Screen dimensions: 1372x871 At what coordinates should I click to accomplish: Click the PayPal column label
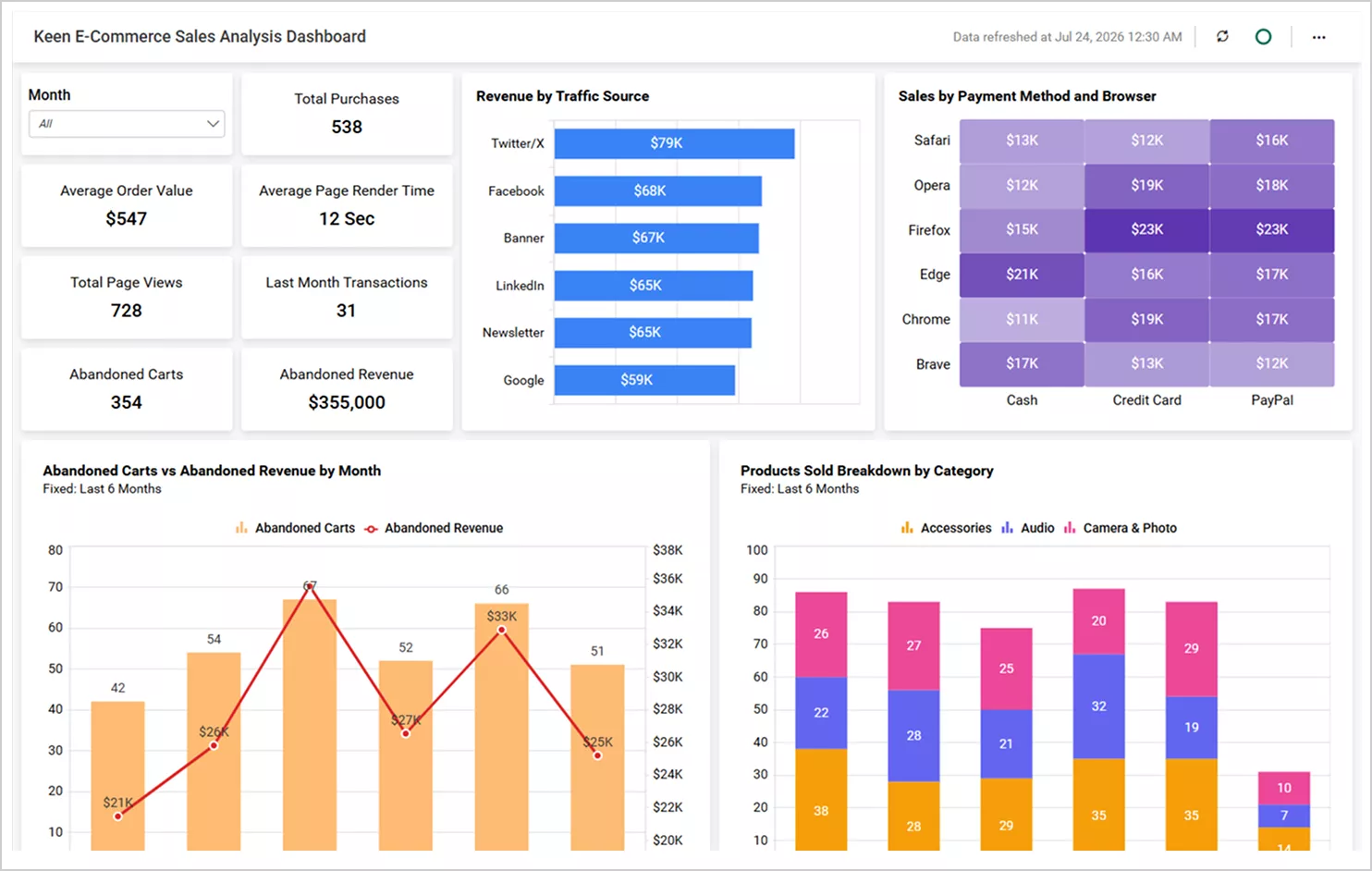tap(1272, 400)
